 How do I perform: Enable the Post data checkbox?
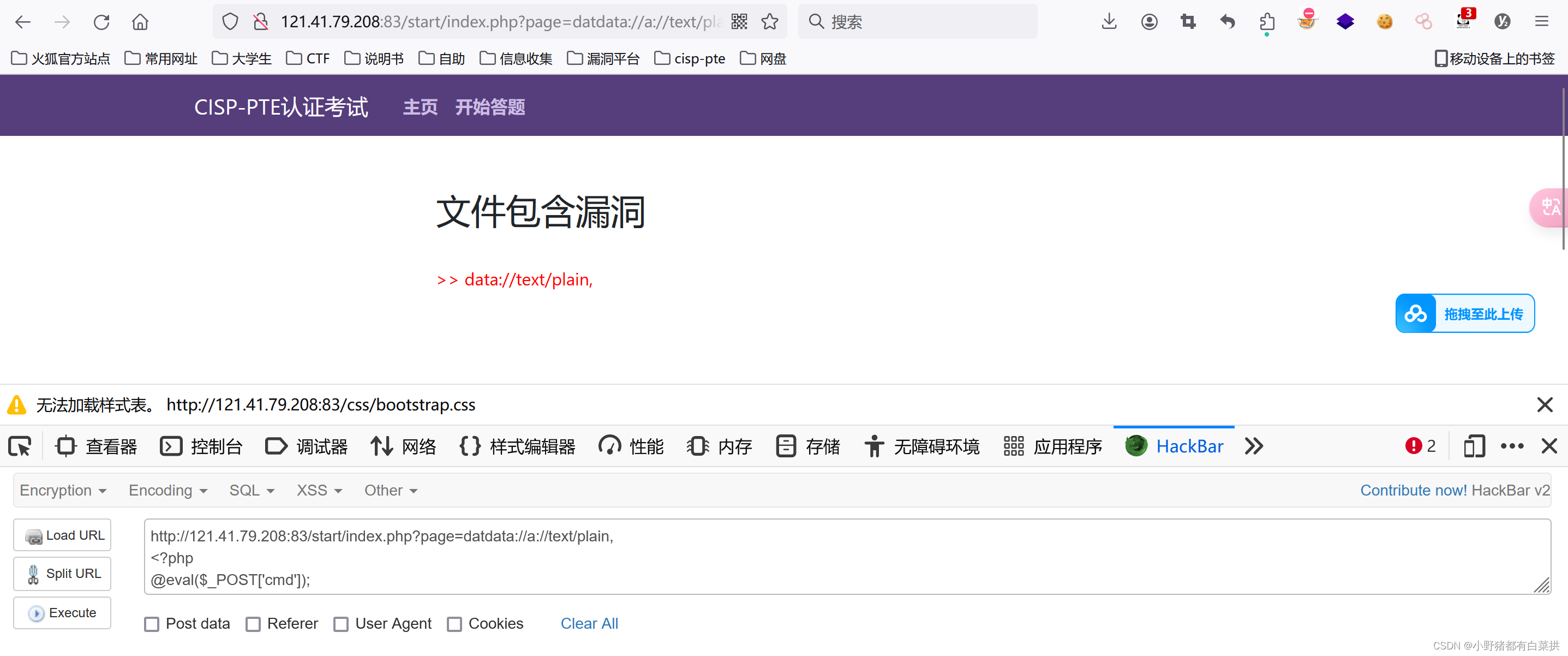click(x=152, y=624)
